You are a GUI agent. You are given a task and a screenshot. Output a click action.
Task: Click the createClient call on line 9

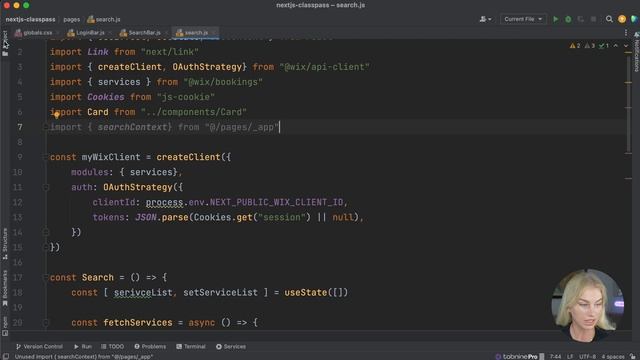pos(188,157)
